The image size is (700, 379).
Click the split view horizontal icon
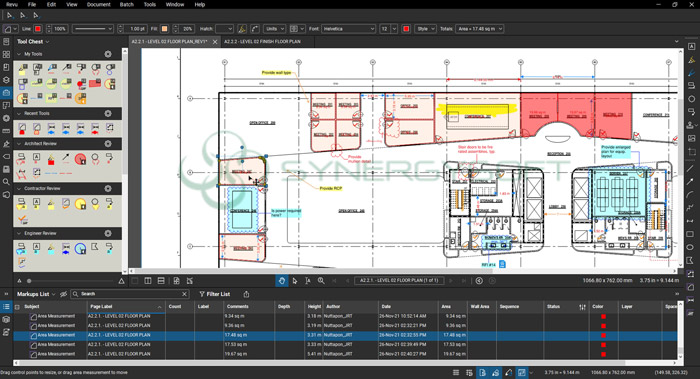pyautogui.click(x=161, y=281)
